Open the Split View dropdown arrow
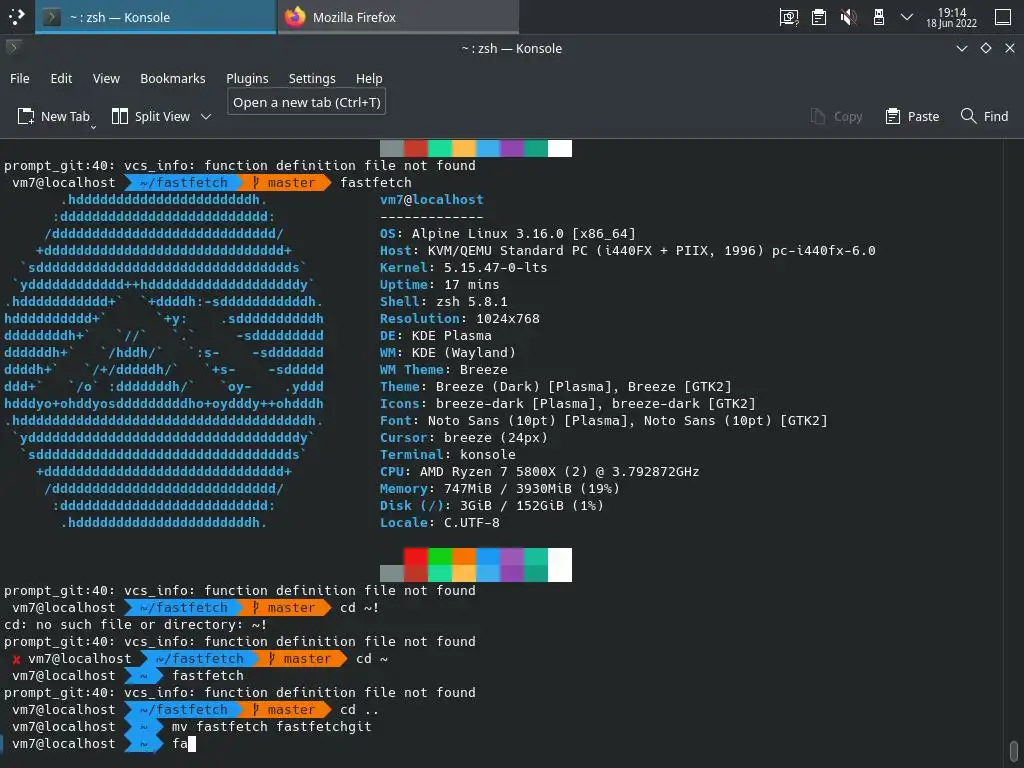Screen dimensions: 1024x768 (206, 117)
